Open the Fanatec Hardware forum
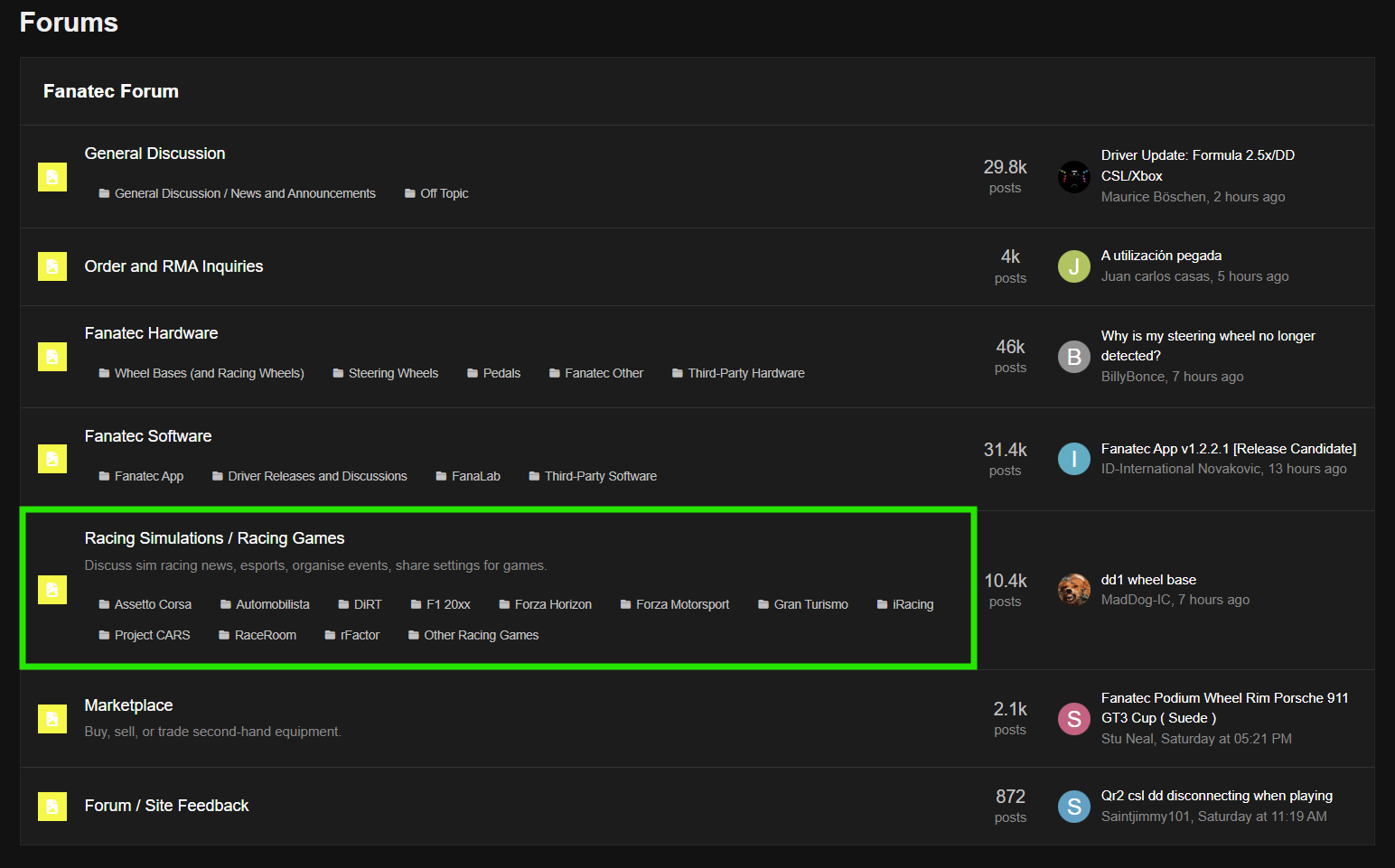Image resolution: width=1395 pixels, height=868 pixels. [151, 333]
